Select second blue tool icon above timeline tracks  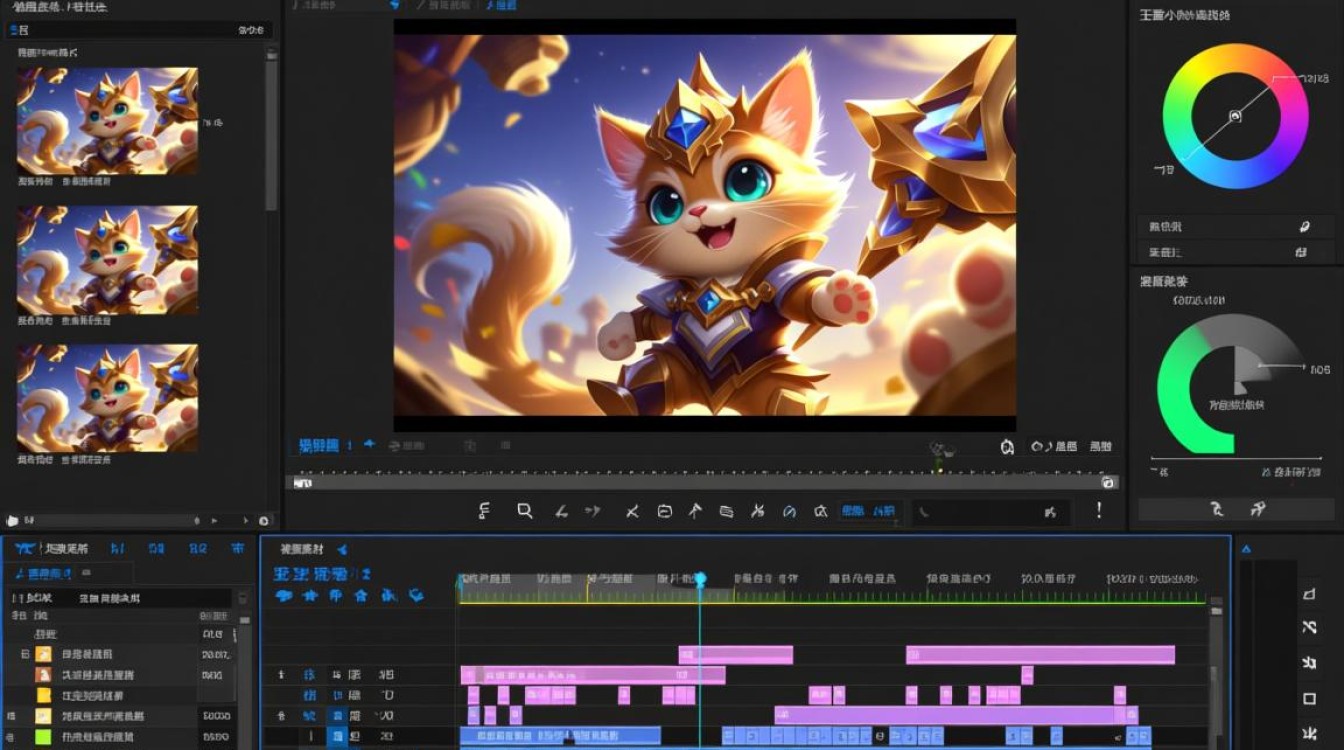pyautogui.click(x=310, y=595)
